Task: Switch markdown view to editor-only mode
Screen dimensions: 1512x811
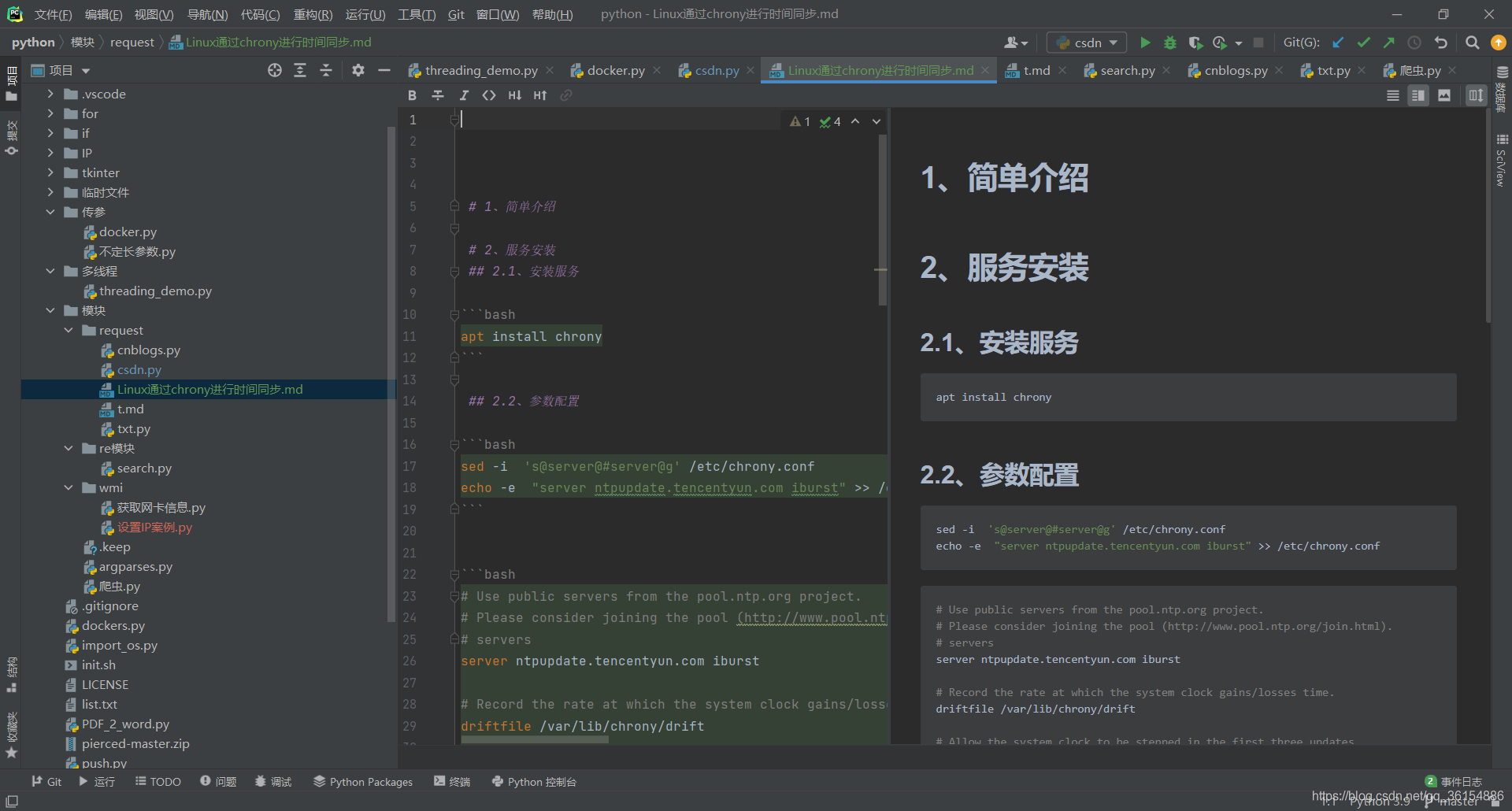Action: point(1393,94)
